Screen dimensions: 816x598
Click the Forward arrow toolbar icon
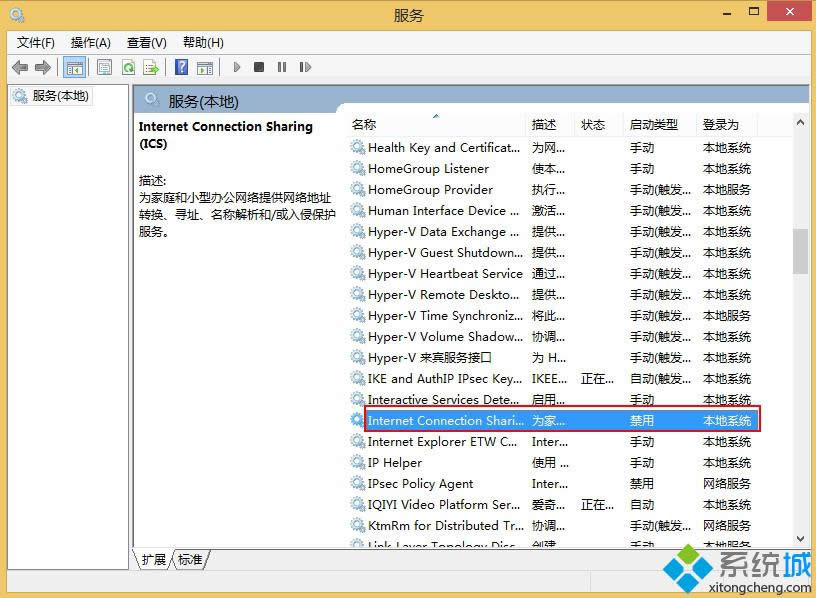point(43,67)
